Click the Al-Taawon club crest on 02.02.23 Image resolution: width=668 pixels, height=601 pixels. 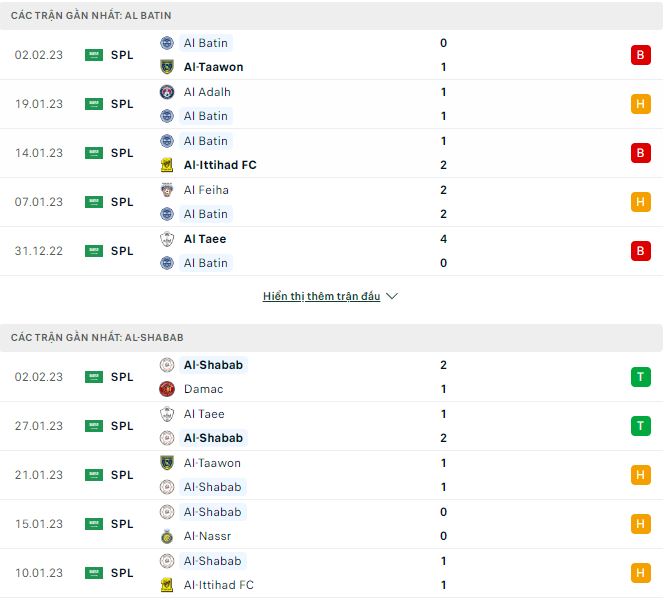(x=167, y=67)
